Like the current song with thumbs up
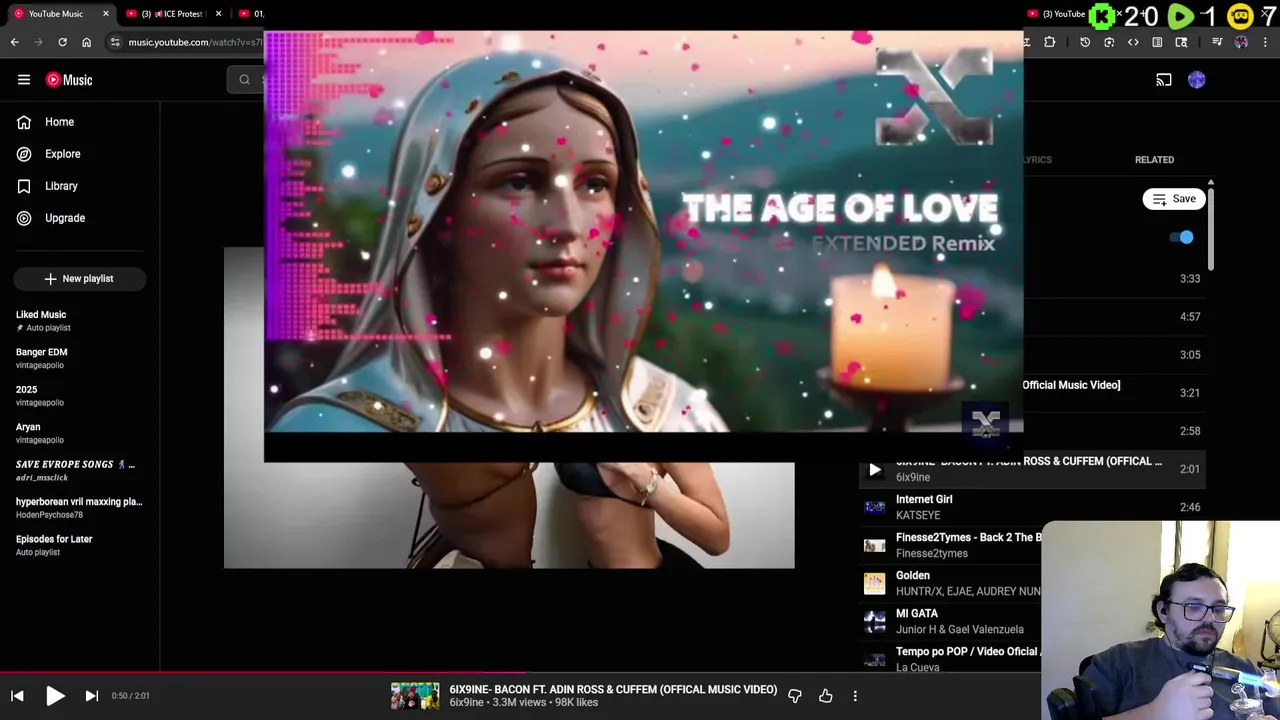Image resolution: width=1280 pixels, height=720 pixels. 826,696
